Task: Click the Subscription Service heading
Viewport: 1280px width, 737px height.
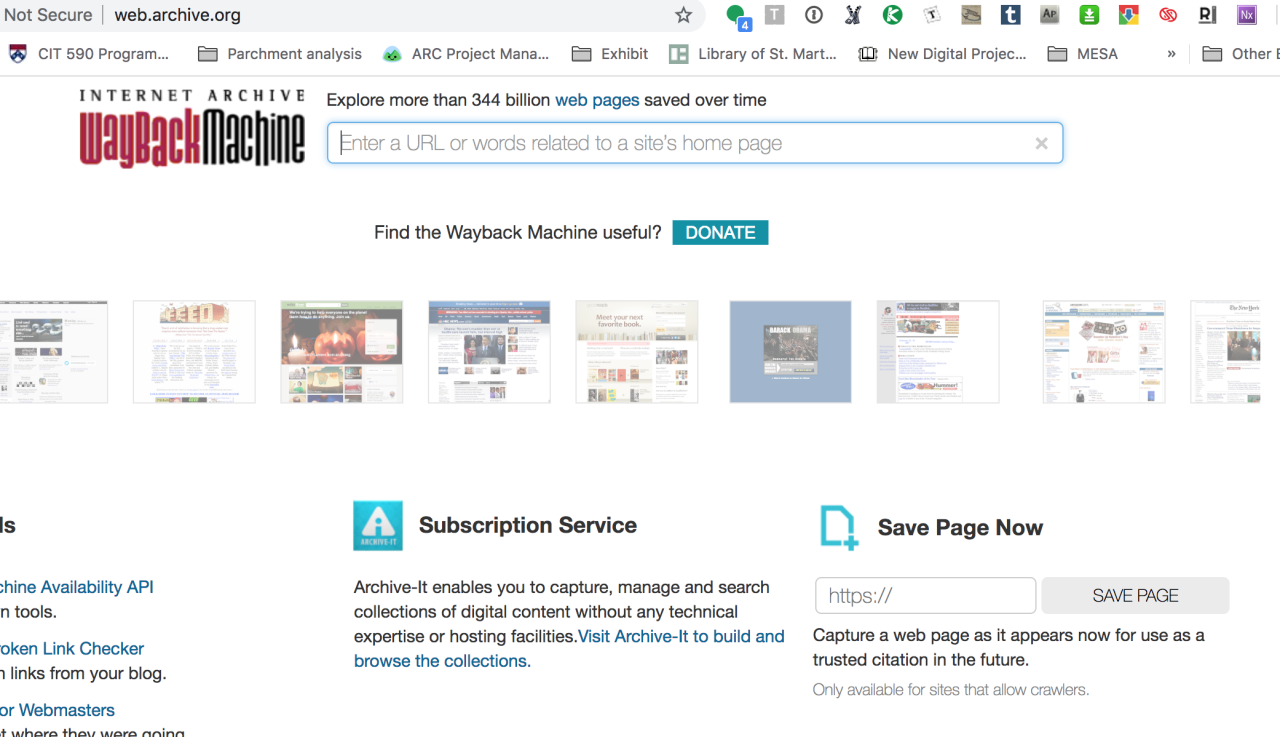Action: pos(528,525)
